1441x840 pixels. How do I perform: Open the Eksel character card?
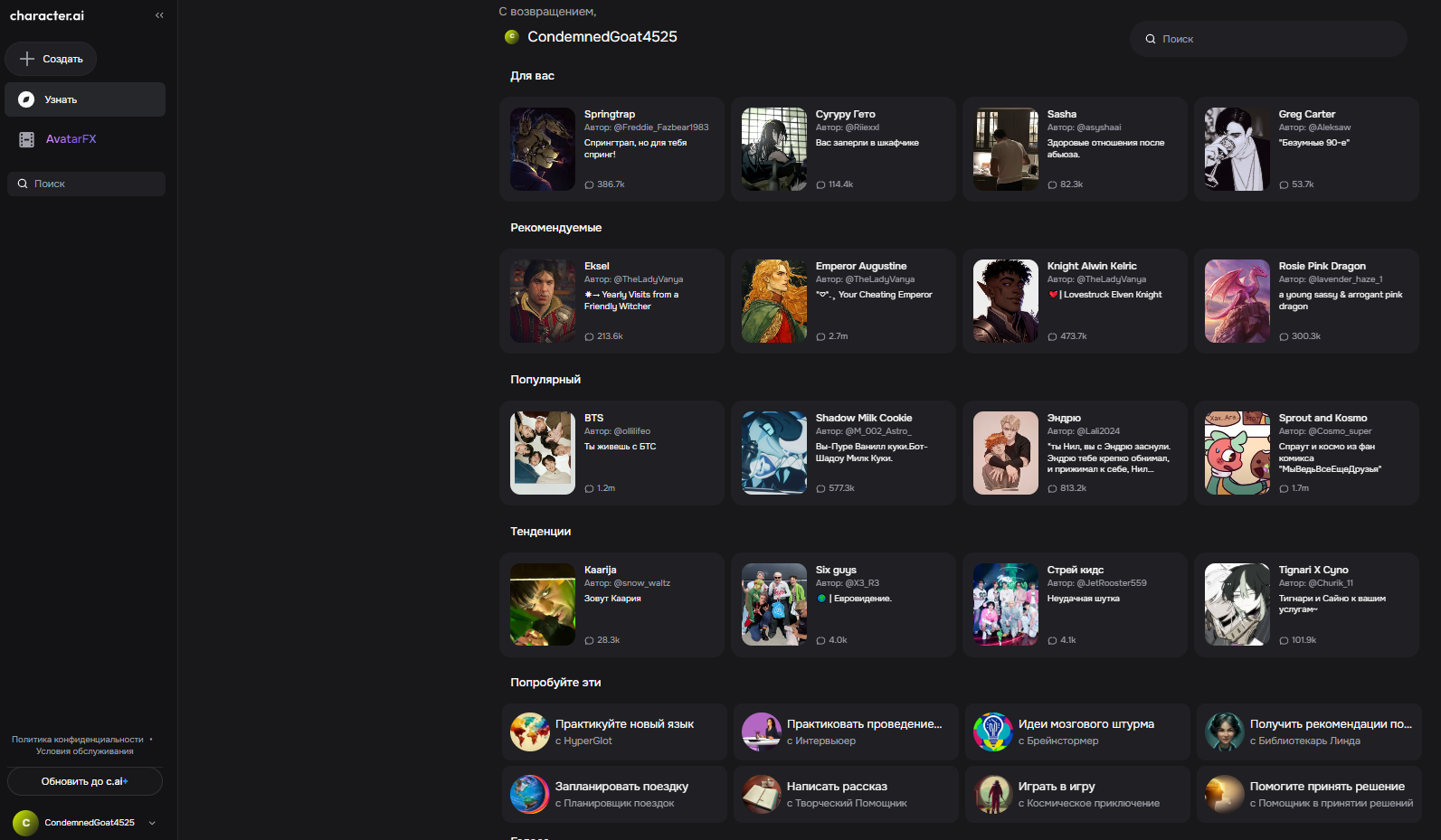pyautogui.click(x=611, y=301)
